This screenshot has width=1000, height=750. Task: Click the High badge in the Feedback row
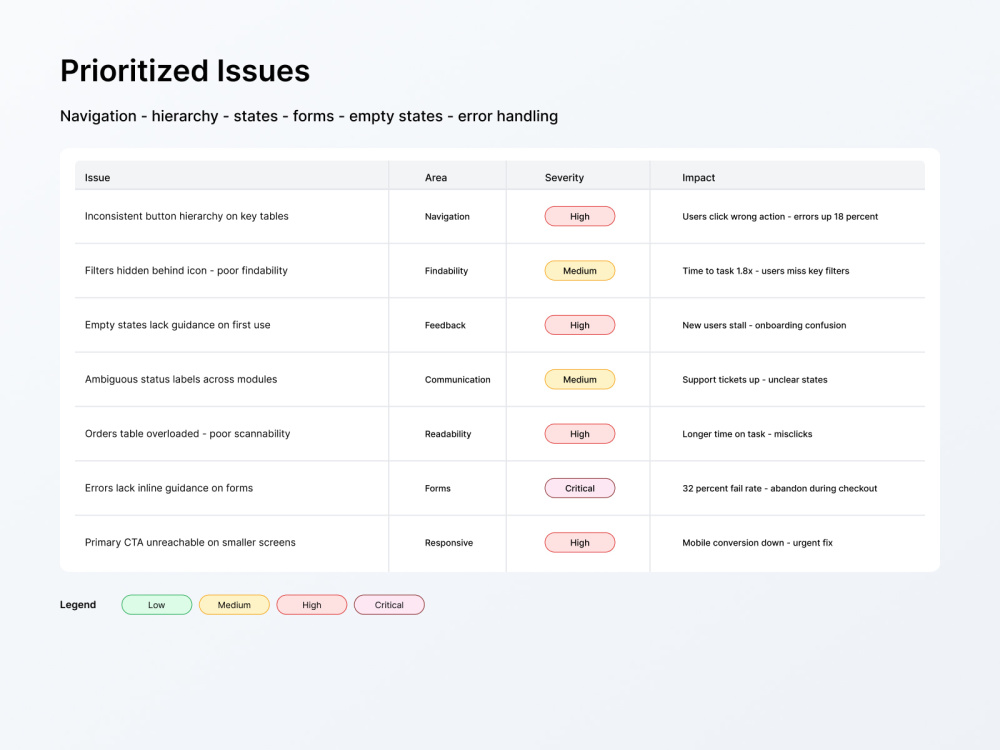tap(580, 325)
